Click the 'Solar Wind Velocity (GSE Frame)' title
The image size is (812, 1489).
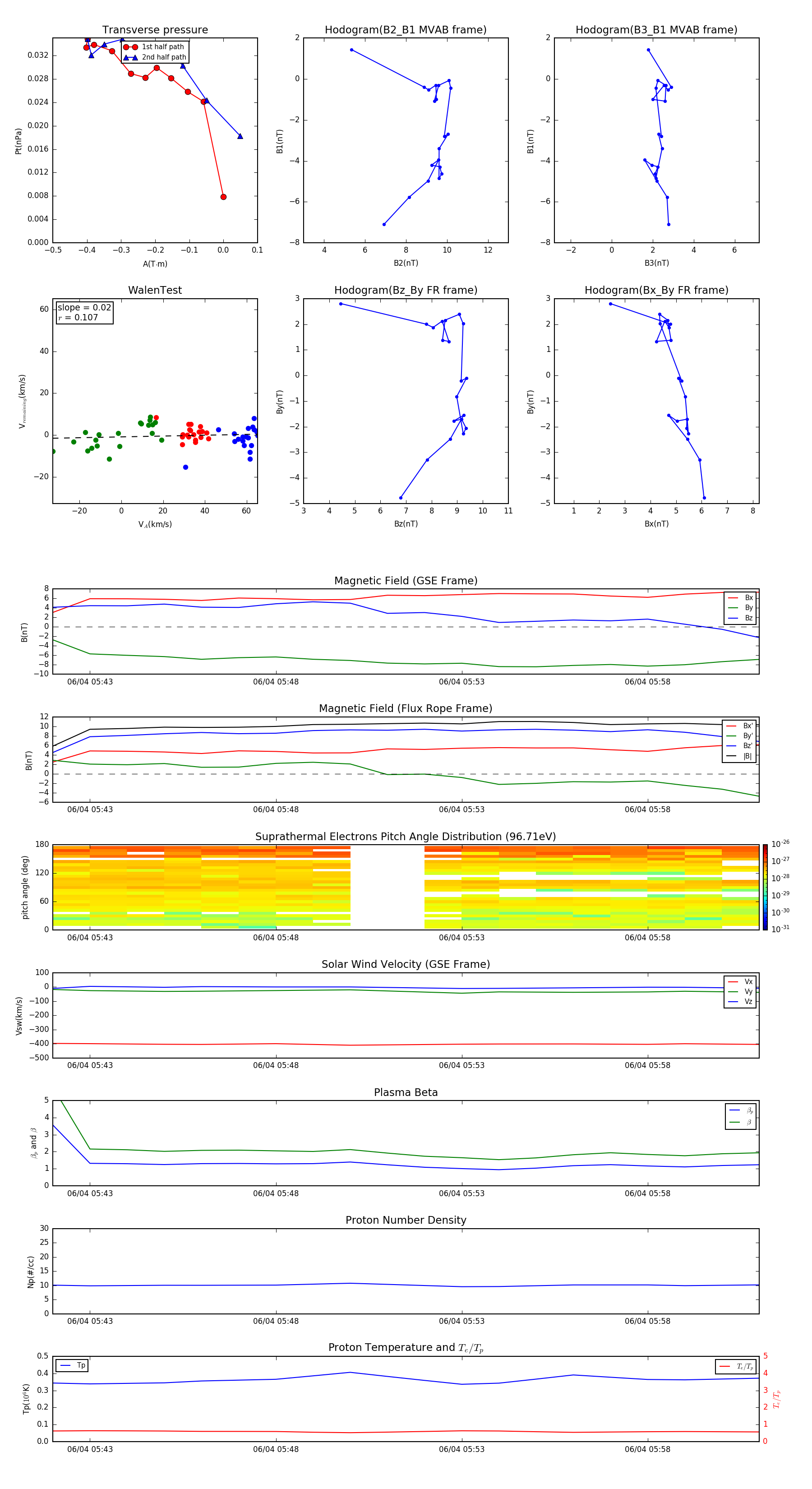click(x=406, y=965)
